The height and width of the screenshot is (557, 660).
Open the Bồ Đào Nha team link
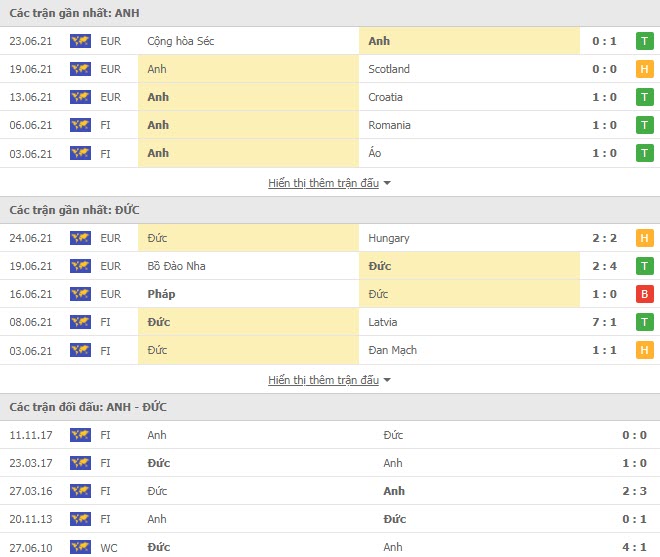pyautogui.click(x=177, y=266)
